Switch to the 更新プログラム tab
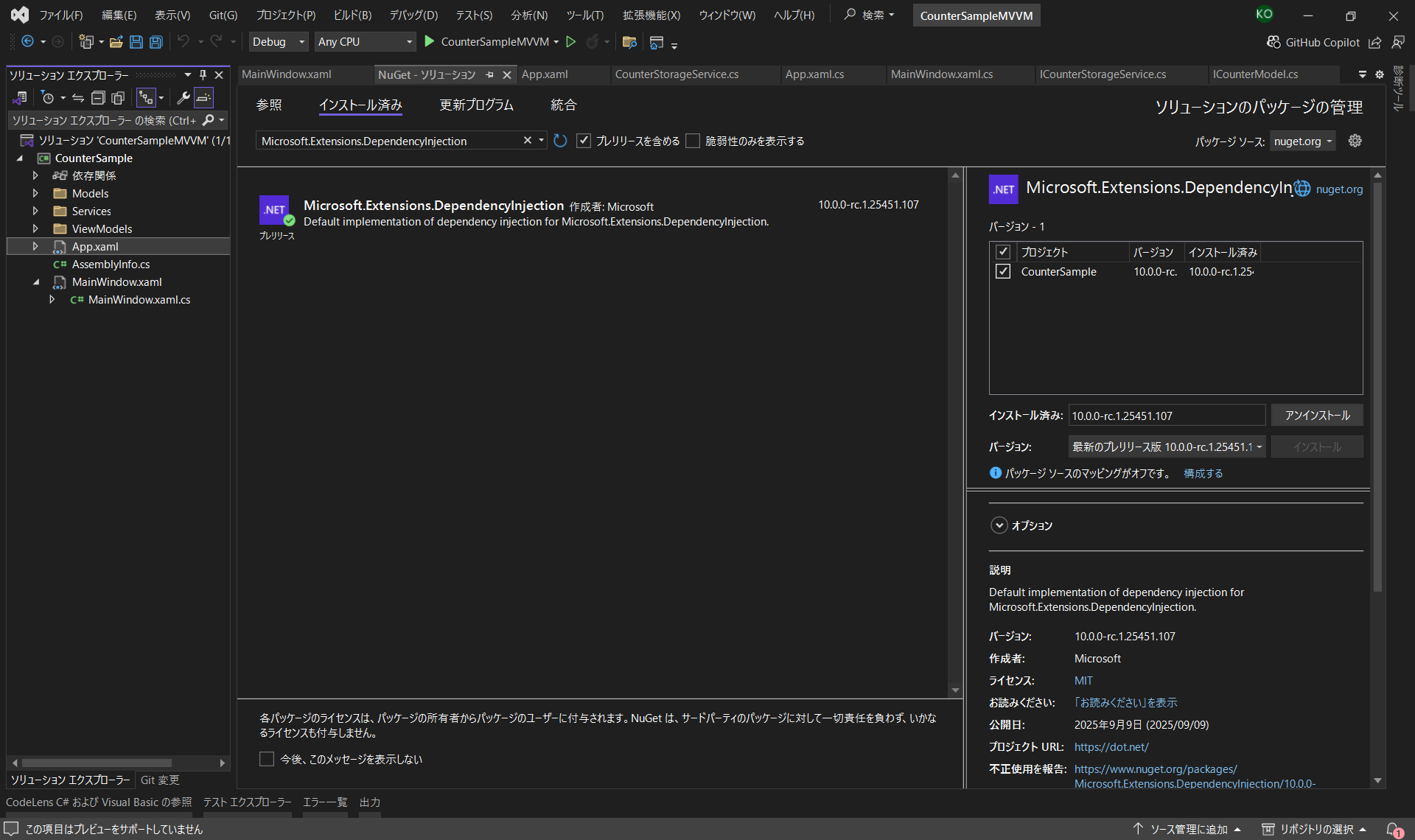 pyautogui.click(x=476, y=105)
